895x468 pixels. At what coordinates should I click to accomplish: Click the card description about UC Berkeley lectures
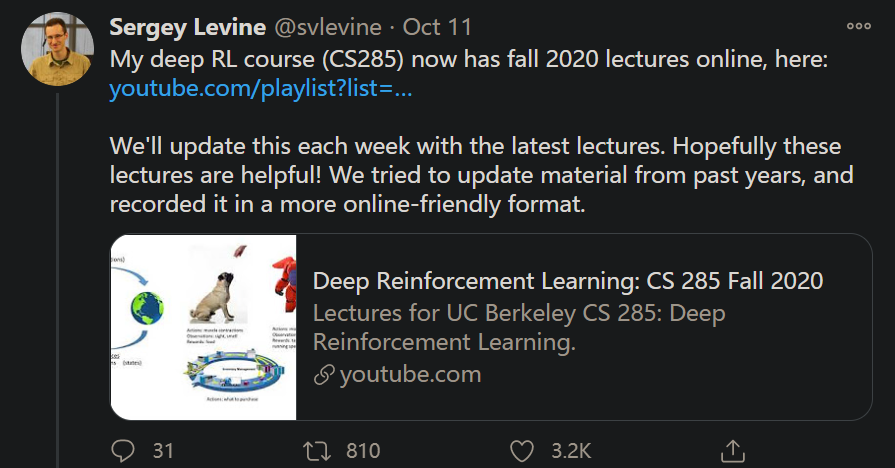click(x=519, y=327)
